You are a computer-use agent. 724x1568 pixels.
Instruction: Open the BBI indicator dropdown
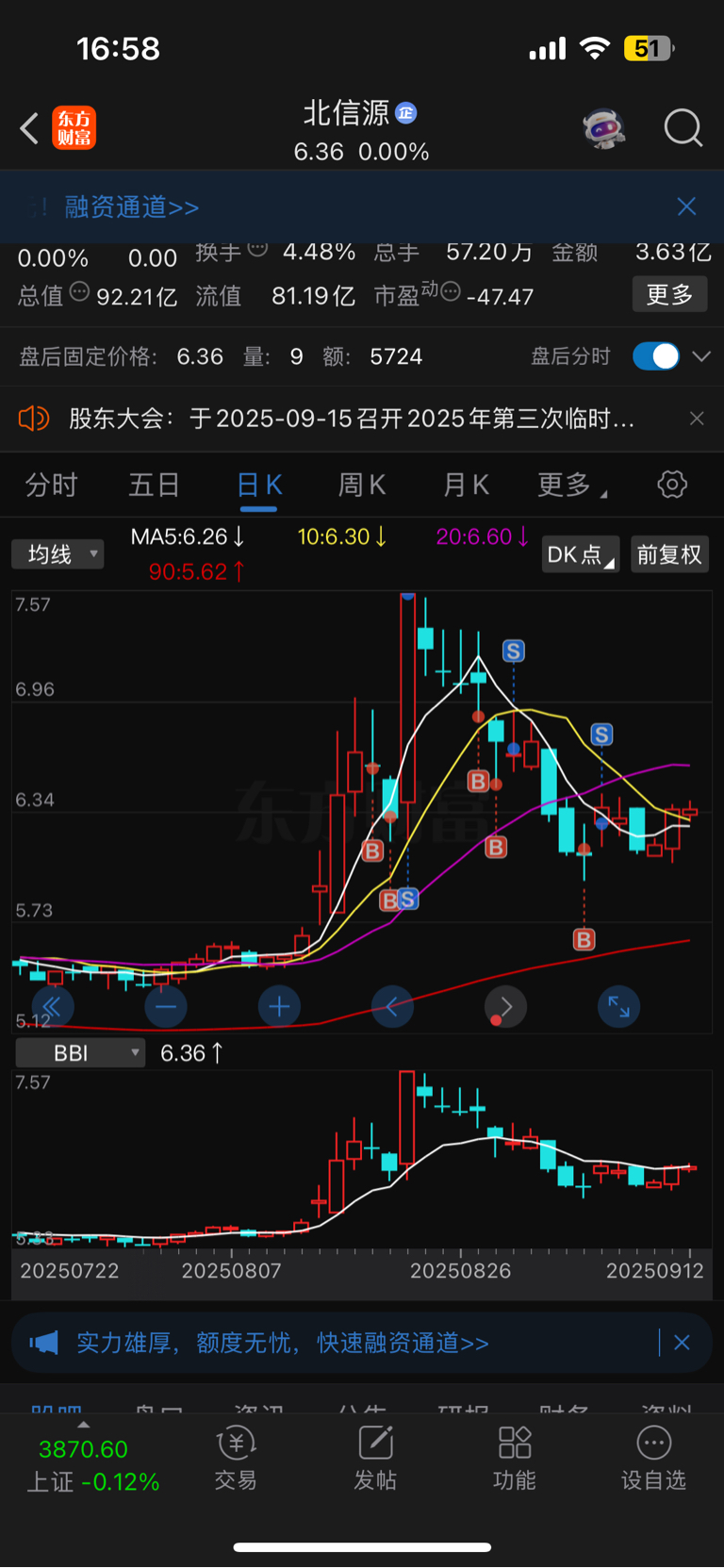(x=80, y=1053)
